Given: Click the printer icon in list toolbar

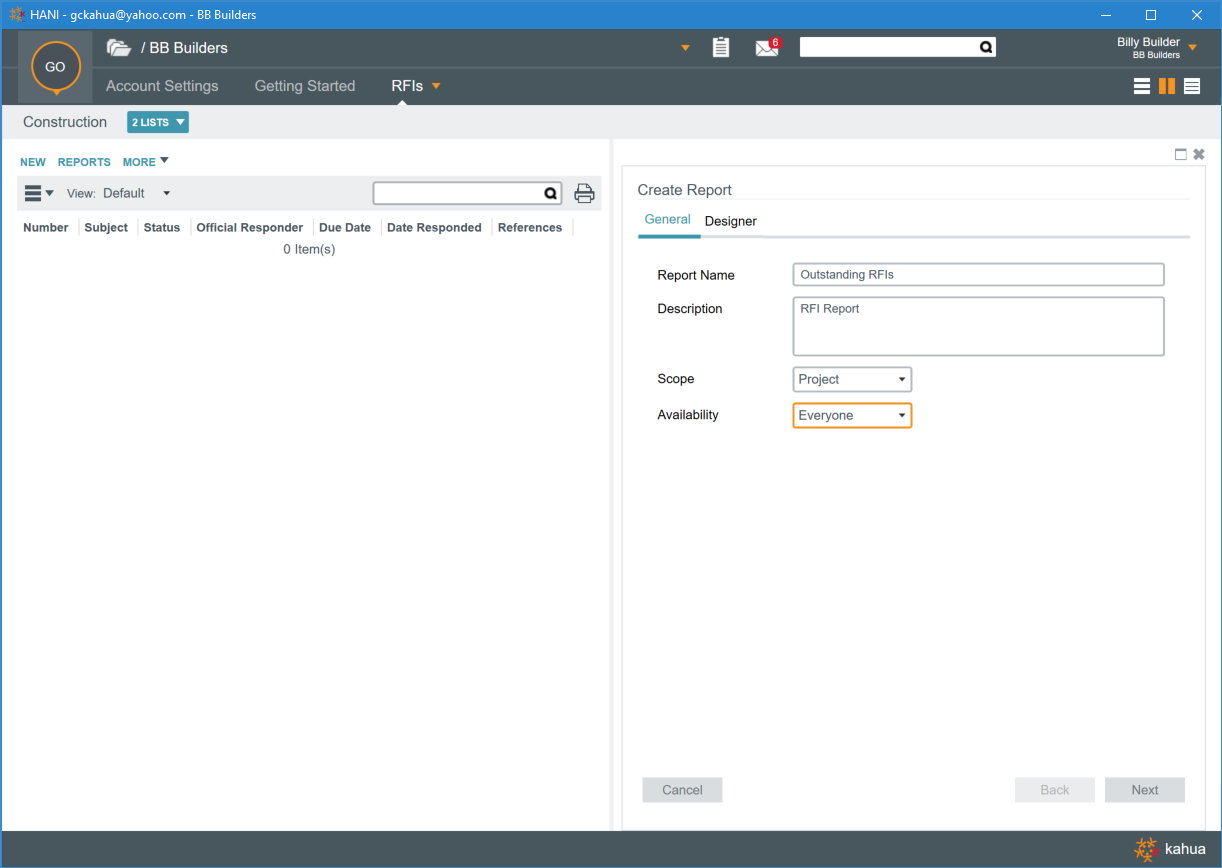Looking at the screenshot, I should (x=584, y=194).
